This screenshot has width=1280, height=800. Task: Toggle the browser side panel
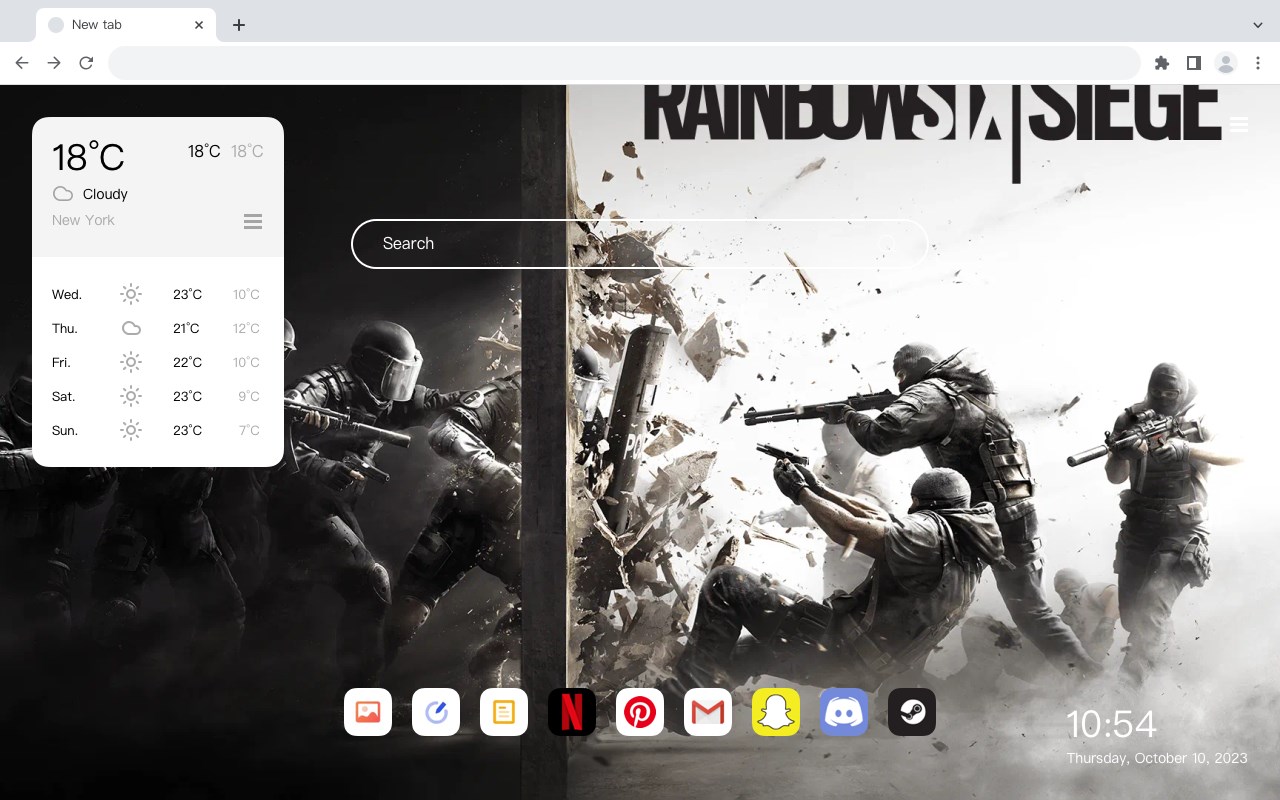coord(1194,63)
